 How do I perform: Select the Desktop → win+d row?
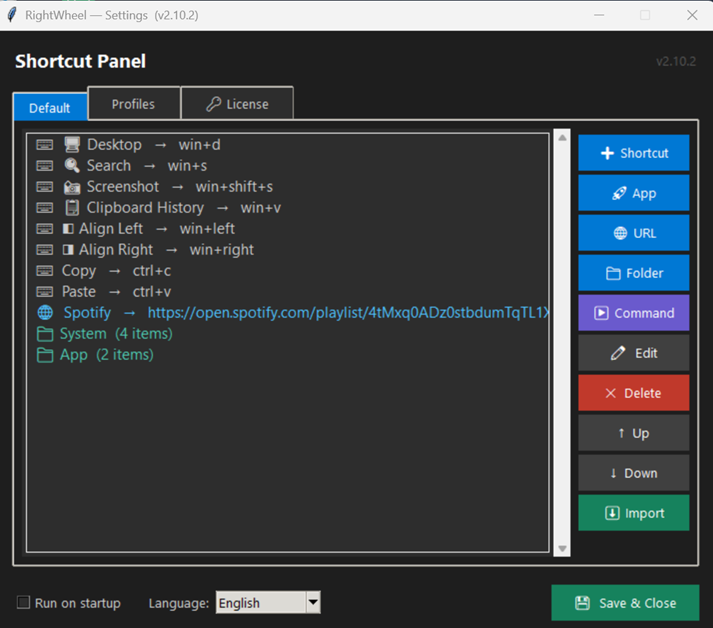pos(287,145)
